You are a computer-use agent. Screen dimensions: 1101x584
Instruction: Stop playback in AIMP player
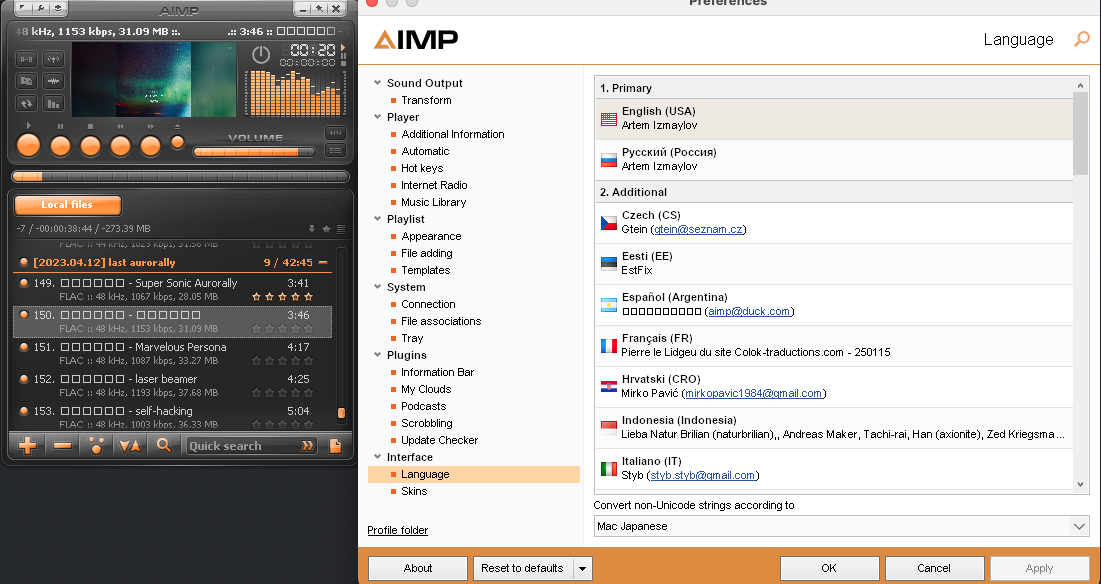pyautogui.click(x=91, y=145)
